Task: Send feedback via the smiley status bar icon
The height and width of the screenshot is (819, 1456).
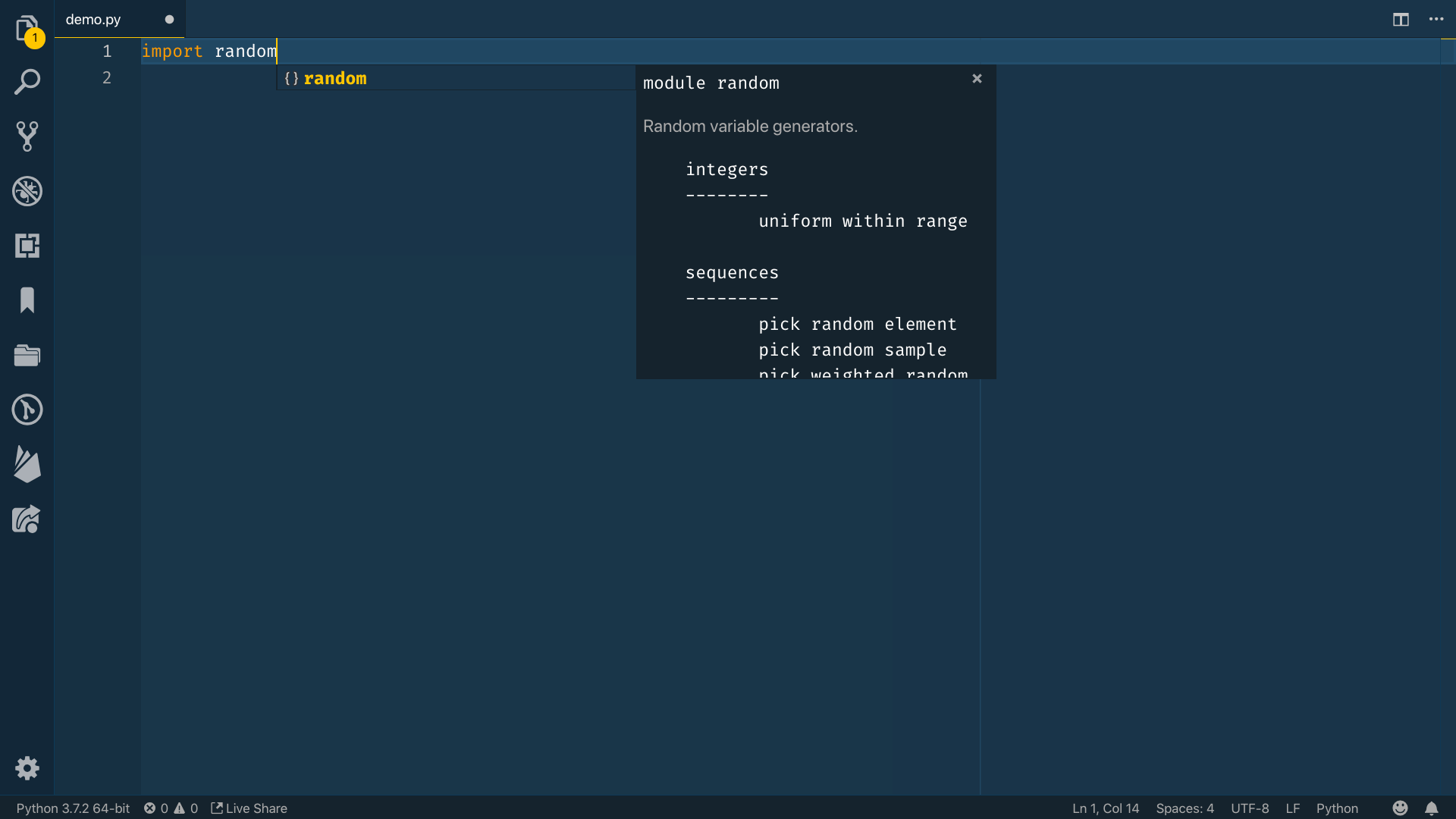Action: pyautogui.click(x=1400, y=808)
